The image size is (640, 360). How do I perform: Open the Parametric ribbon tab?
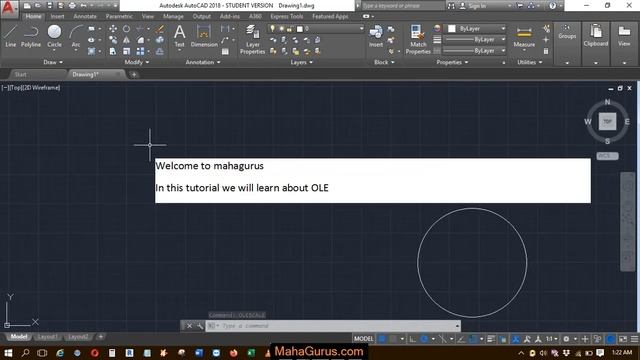coord(119,16)
